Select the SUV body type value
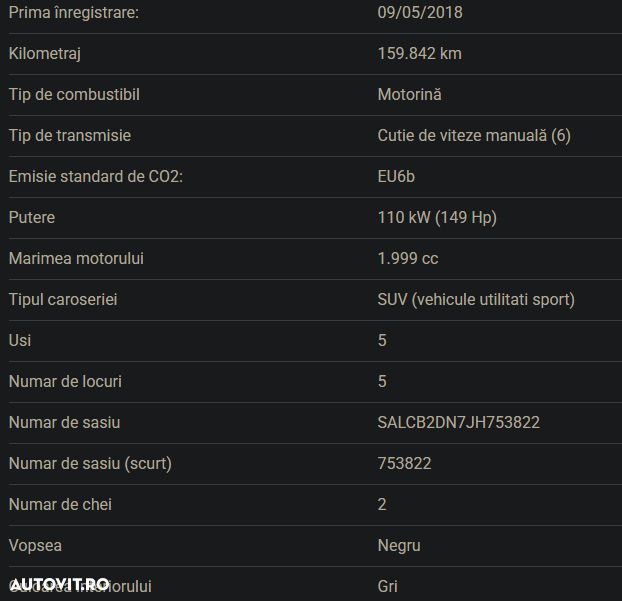 476,299
